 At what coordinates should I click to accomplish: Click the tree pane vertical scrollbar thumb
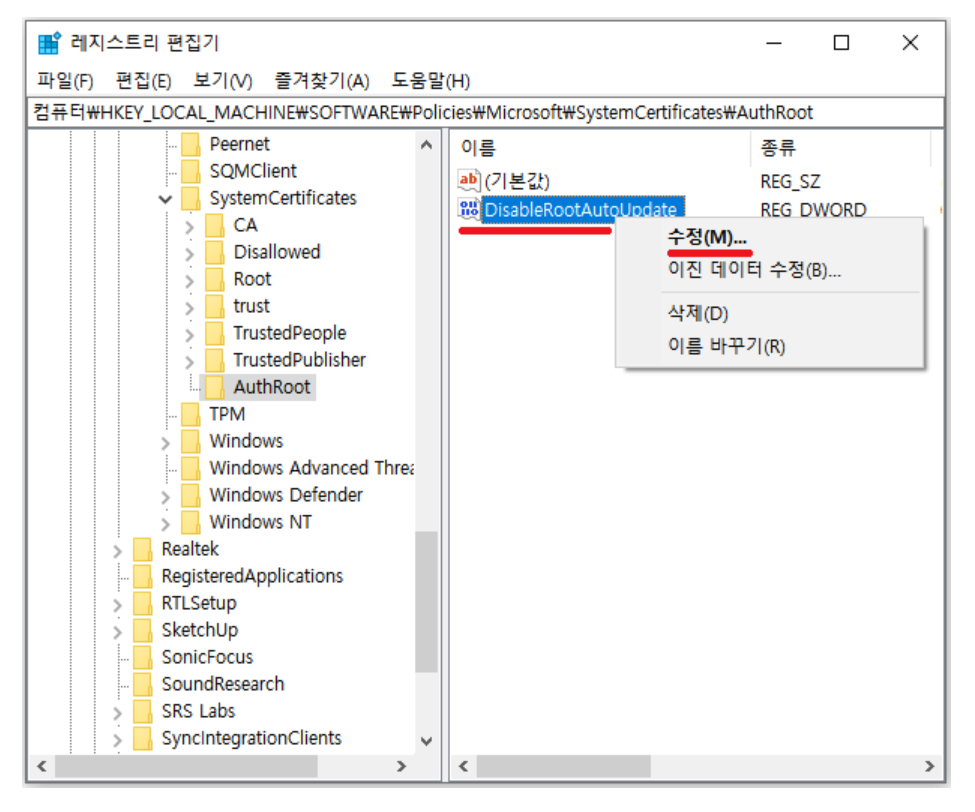click(427, 602)
